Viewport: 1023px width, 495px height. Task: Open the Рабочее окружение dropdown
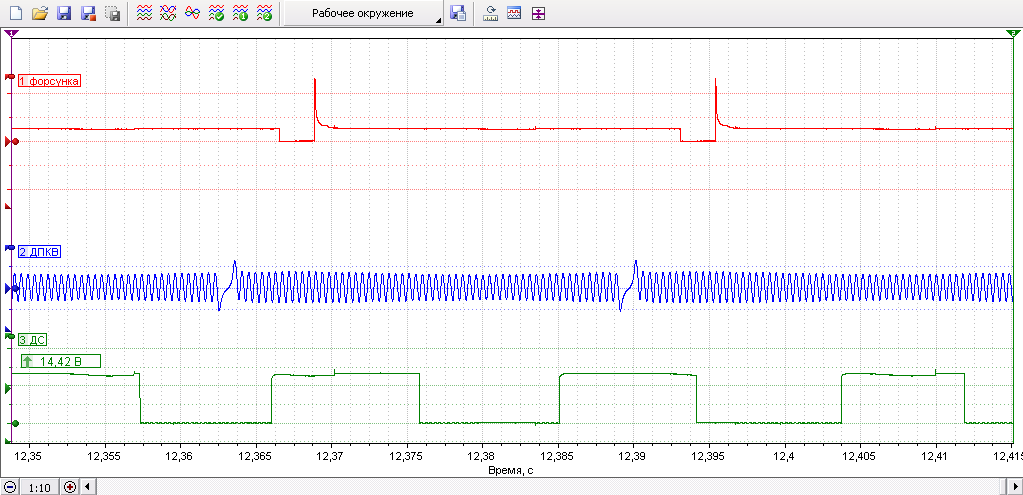363,13
